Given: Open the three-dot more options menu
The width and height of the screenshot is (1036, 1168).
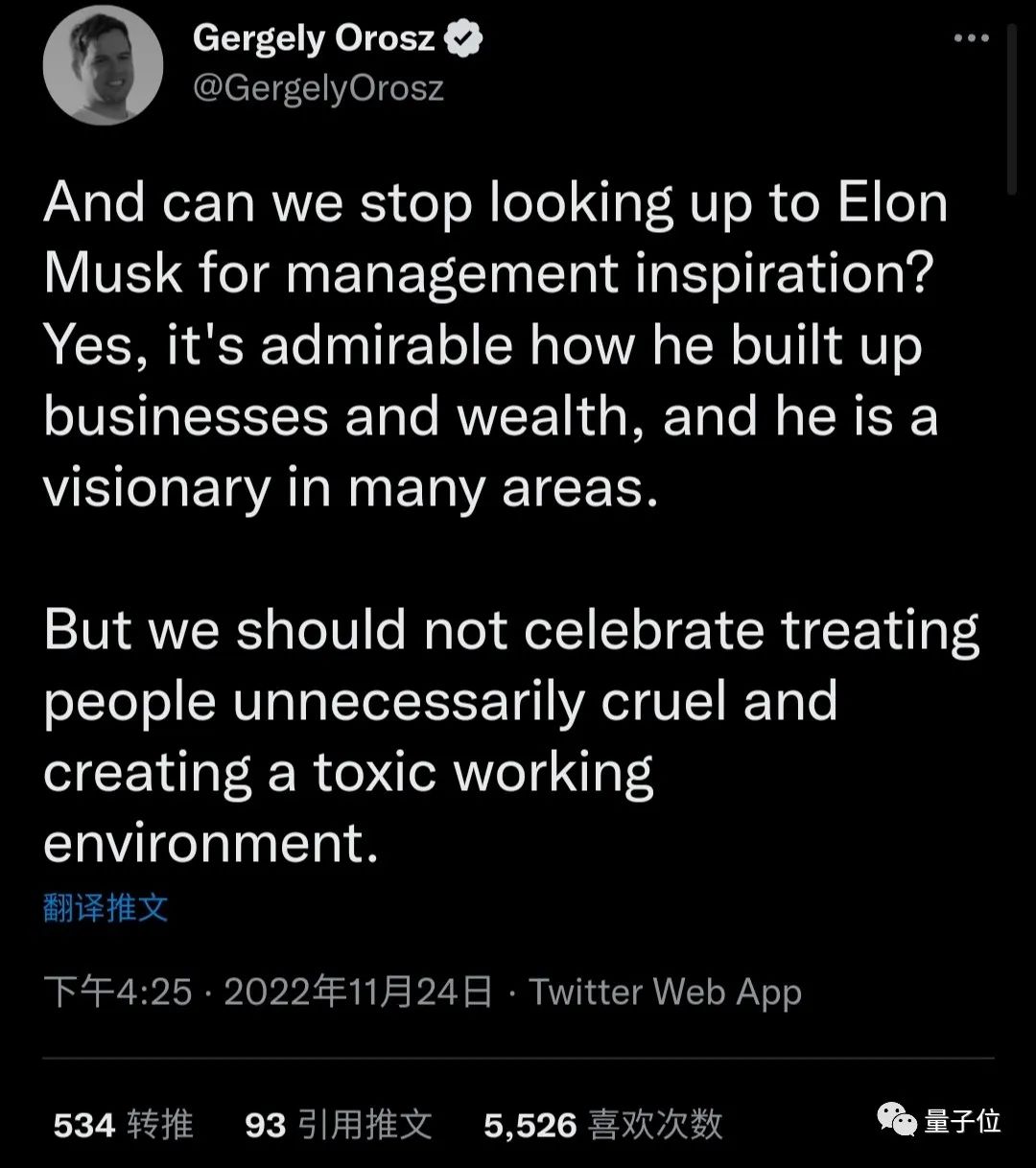Looking at the screenshot, I should click(971, 39).
